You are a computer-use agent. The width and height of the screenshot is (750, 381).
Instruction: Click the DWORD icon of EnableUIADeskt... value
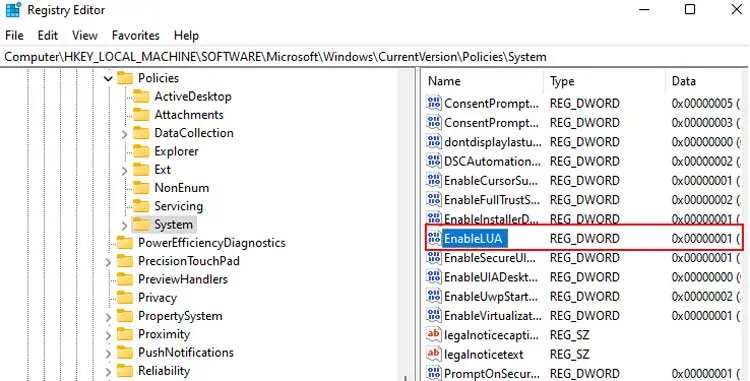coord(434,277)
